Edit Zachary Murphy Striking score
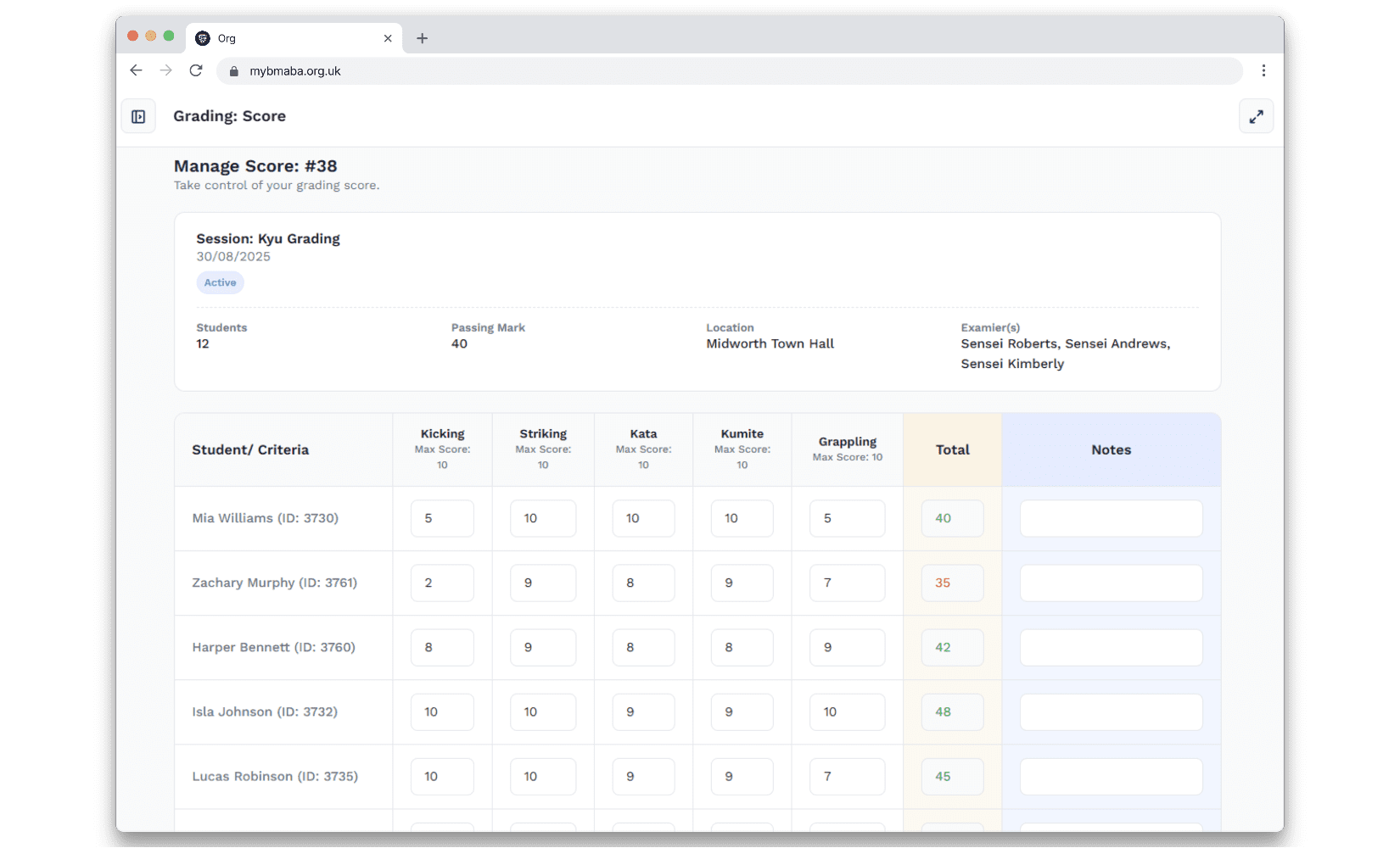Image resolution: width=1400 pixels, height=848 pixels. 543,583
